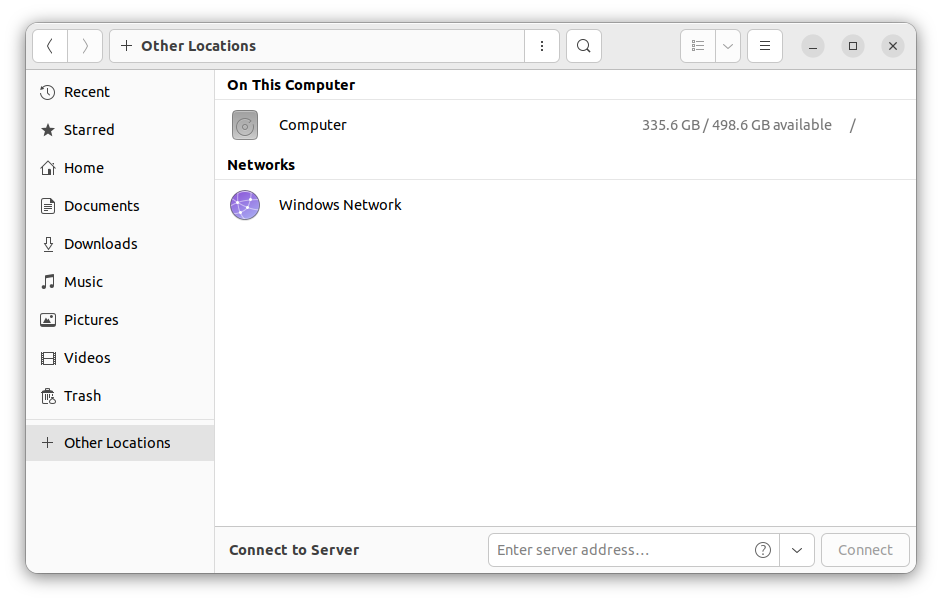The image size is (942, 602).
Task: Open Videos folder in sidebar
Action: click(x=120, y=358)
